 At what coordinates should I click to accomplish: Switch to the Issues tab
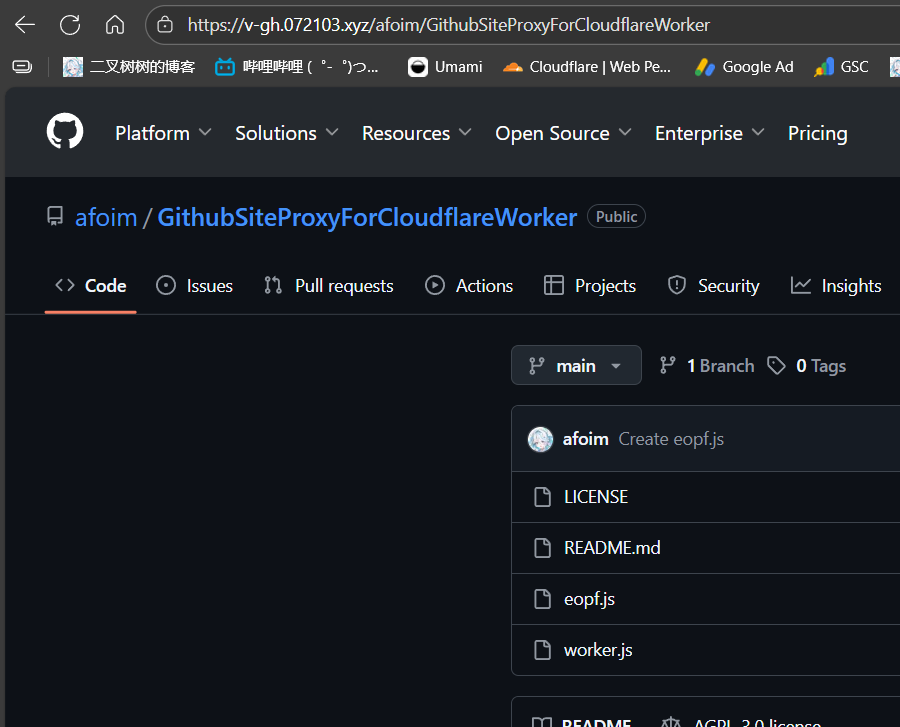(195, 286)
